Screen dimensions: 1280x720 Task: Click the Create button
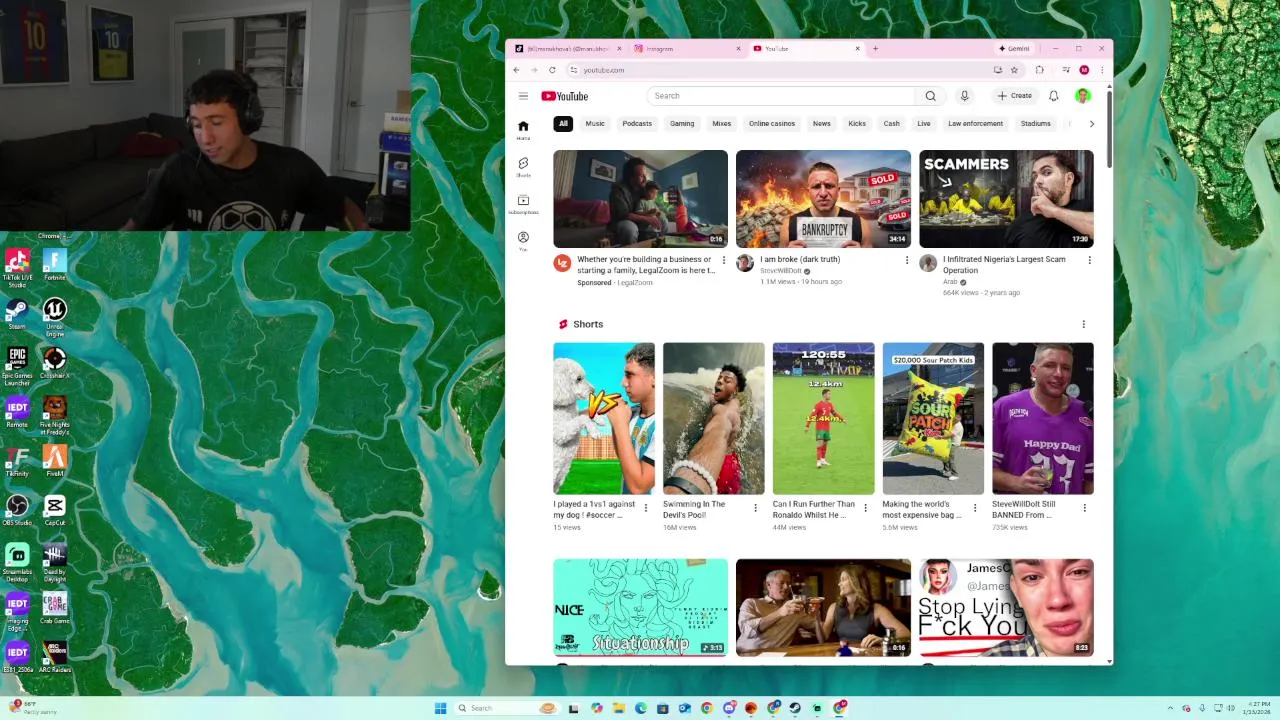coord(1014,96)
